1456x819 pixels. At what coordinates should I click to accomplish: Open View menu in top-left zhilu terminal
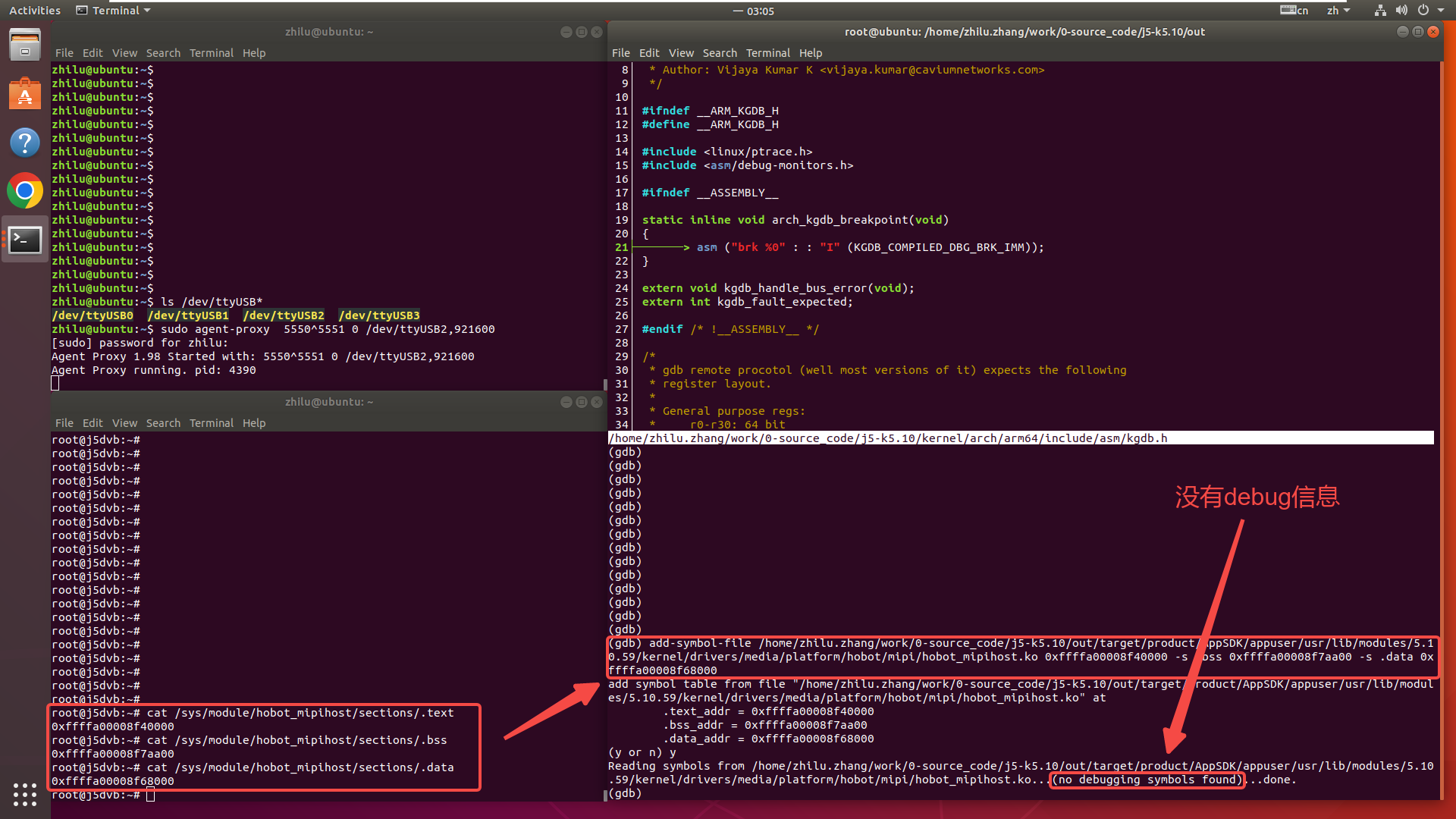click(x=124, y=53)
